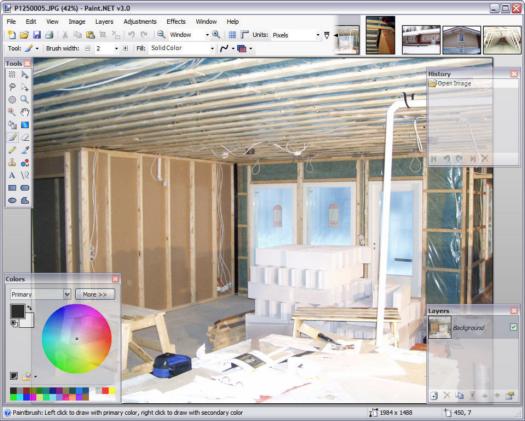The height and width of the screenshot is (421, 525).
Task: Open the Effects menu
Action: pos(176,21)
